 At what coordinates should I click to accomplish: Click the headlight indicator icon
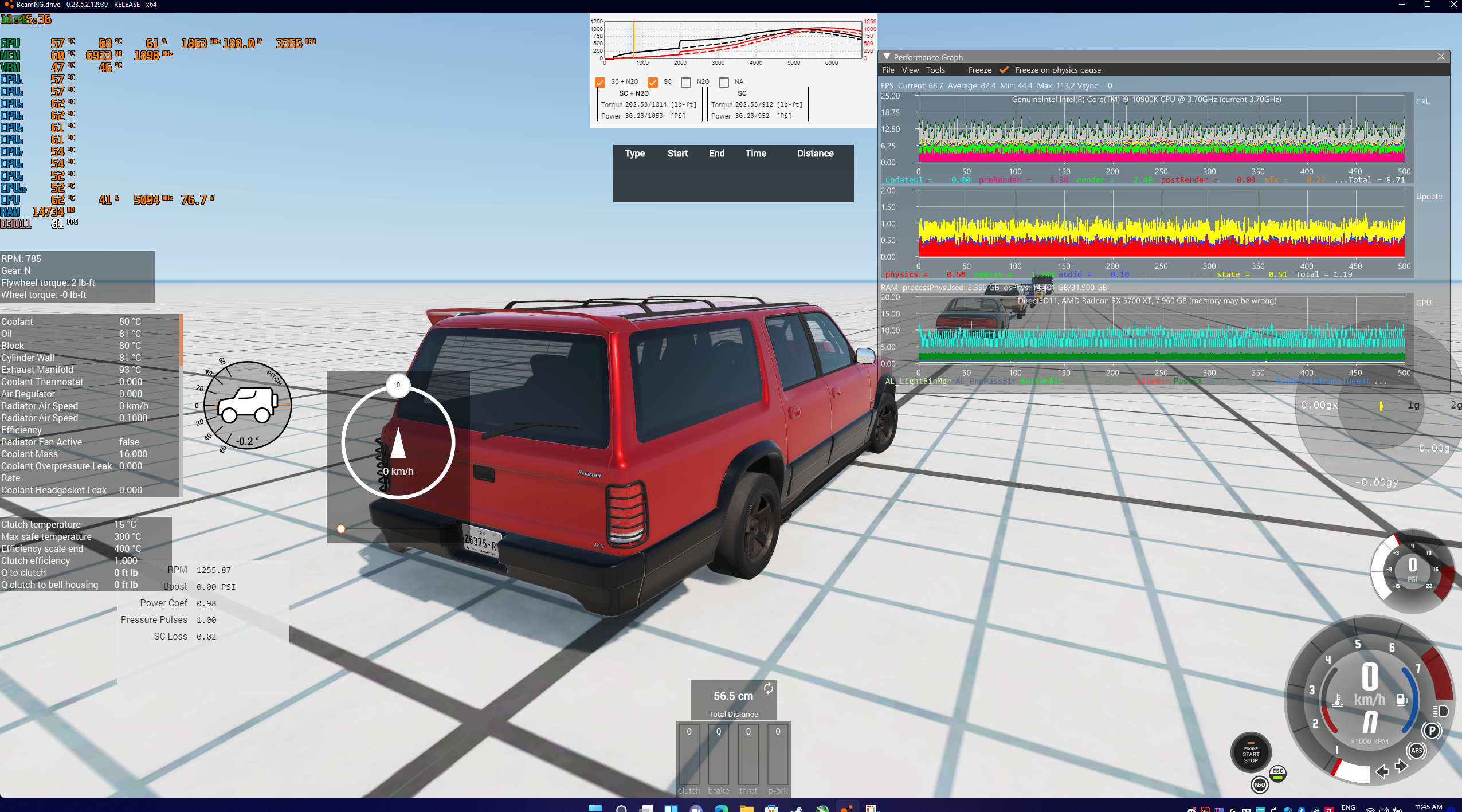point(1440,711)
